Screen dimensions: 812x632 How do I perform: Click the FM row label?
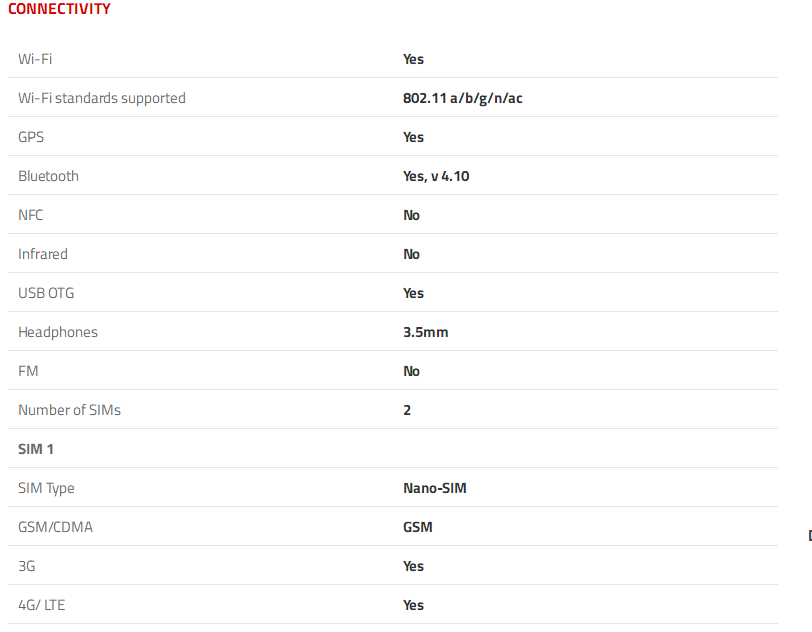[x=28, y=371]
